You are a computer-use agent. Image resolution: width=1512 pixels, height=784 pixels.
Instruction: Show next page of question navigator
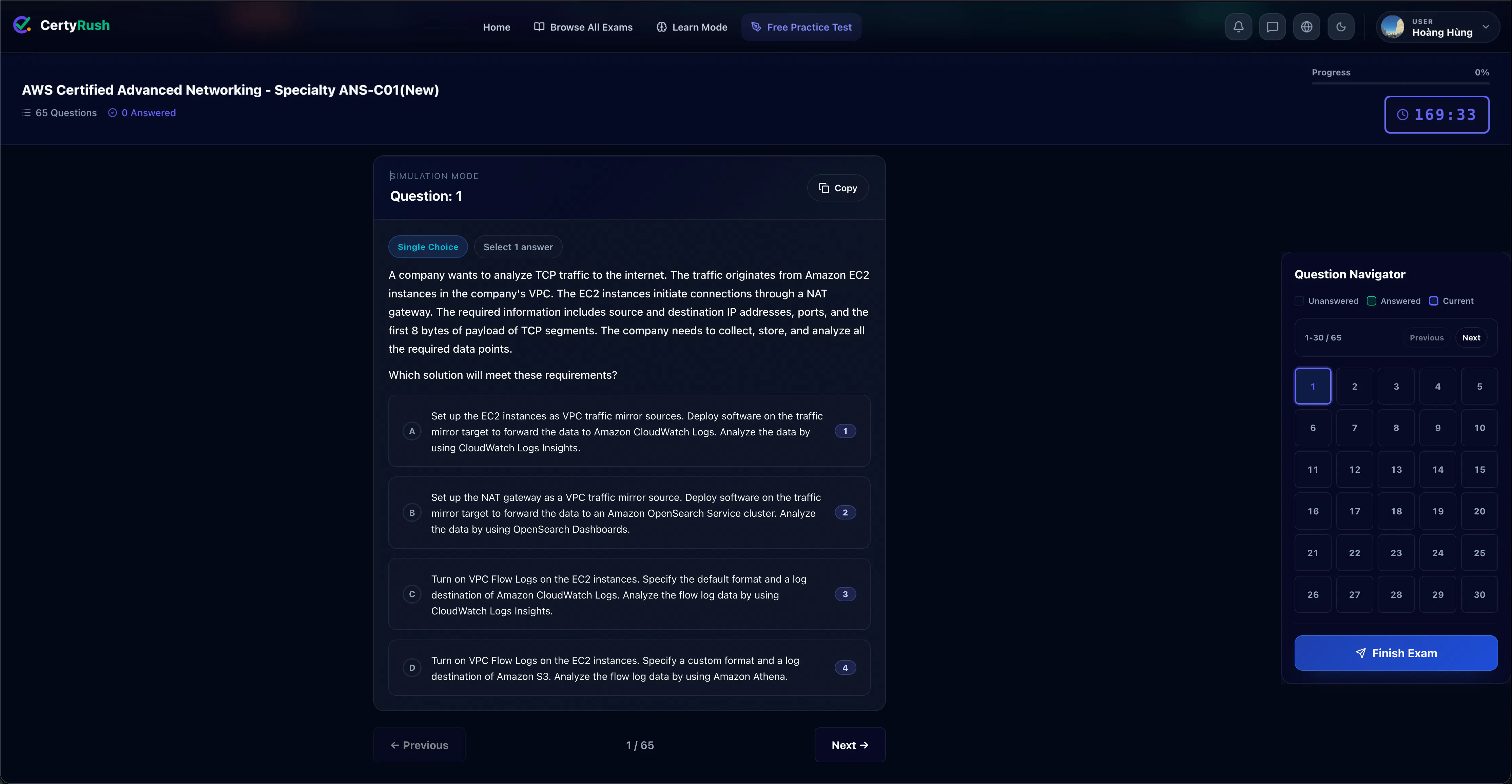(1471, 337)
